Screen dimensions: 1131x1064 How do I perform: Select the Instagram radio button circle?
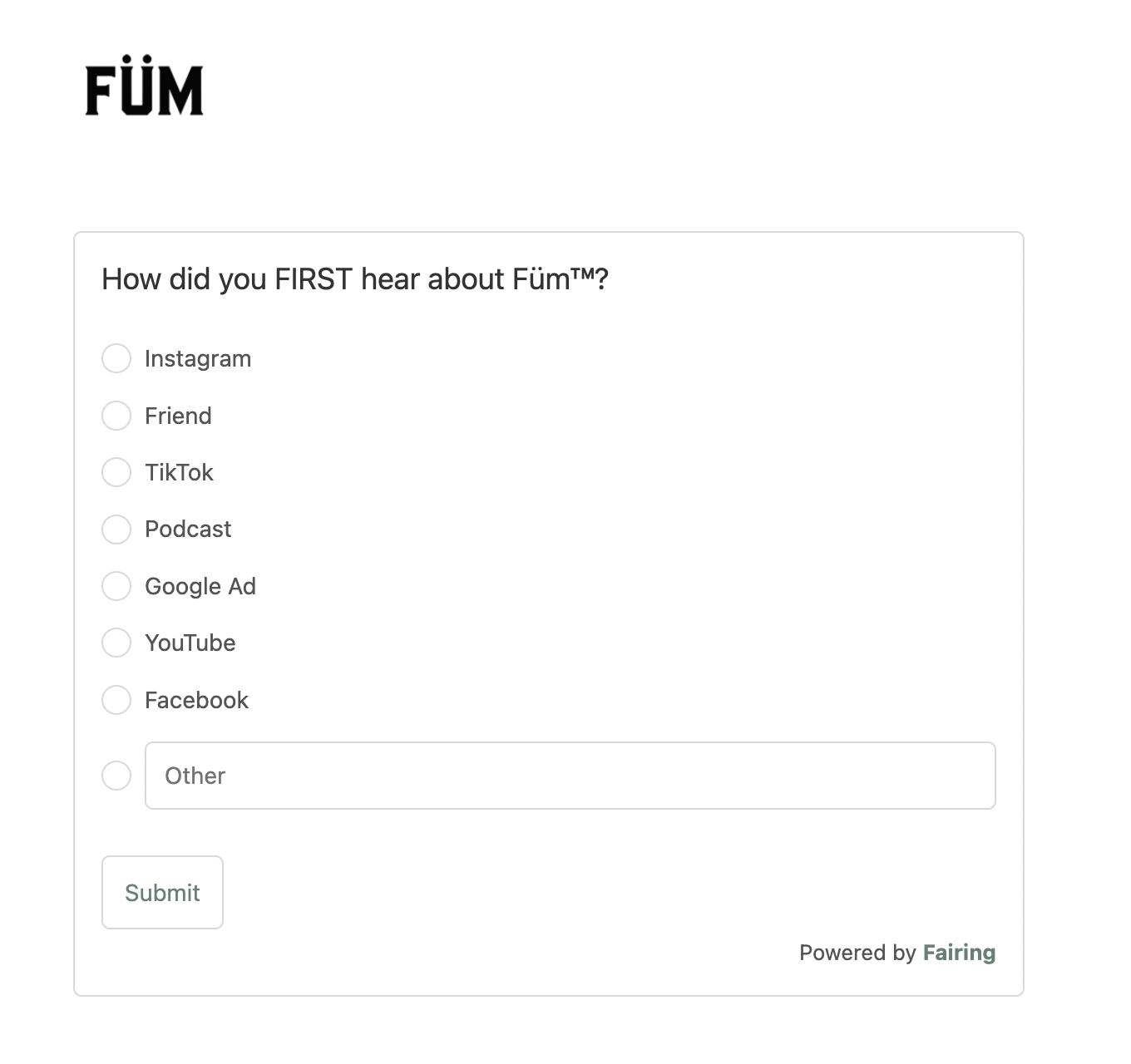click(x=116, y=358)
